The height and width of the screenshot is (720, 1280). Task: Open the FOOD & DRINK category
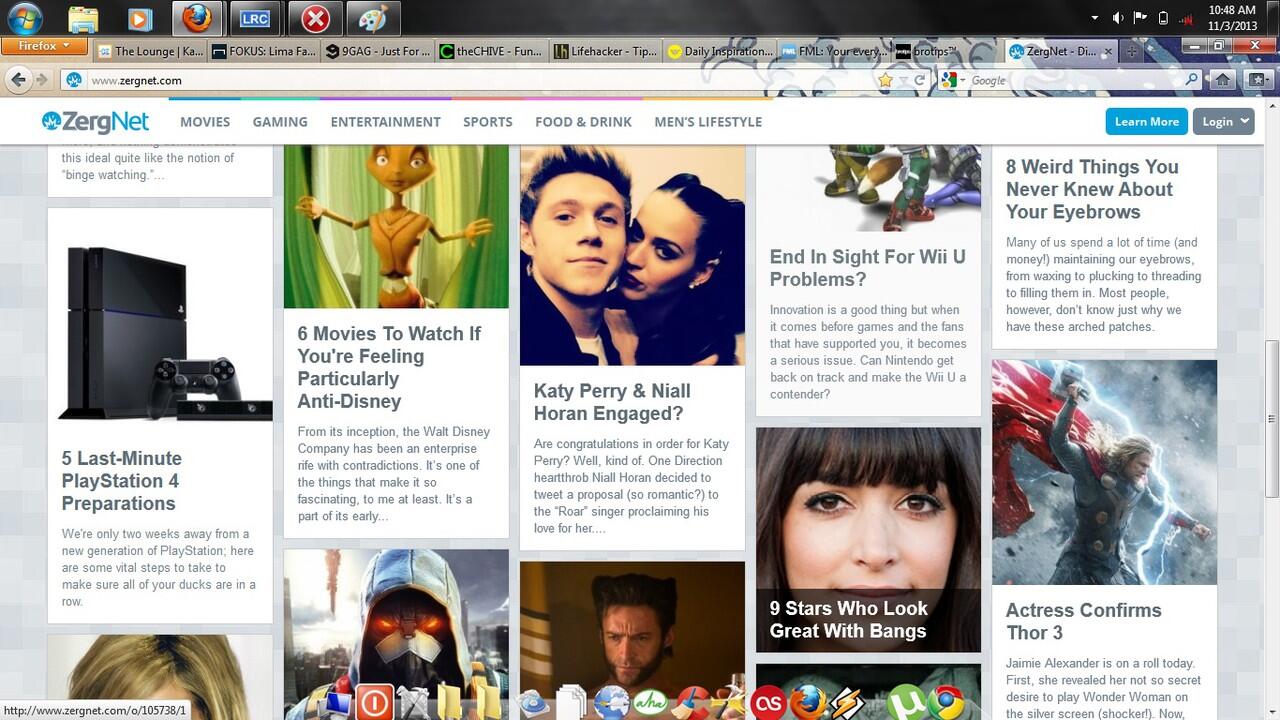point(583,122)
